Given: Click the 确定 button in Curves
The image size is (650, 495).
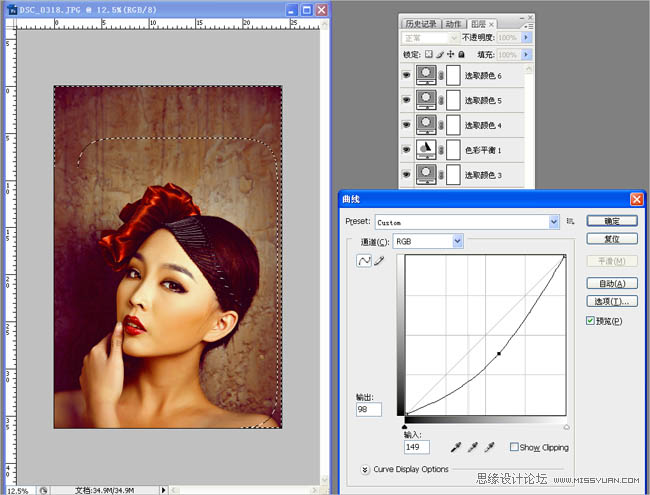Looking at the screenshot, I should 611,221.
